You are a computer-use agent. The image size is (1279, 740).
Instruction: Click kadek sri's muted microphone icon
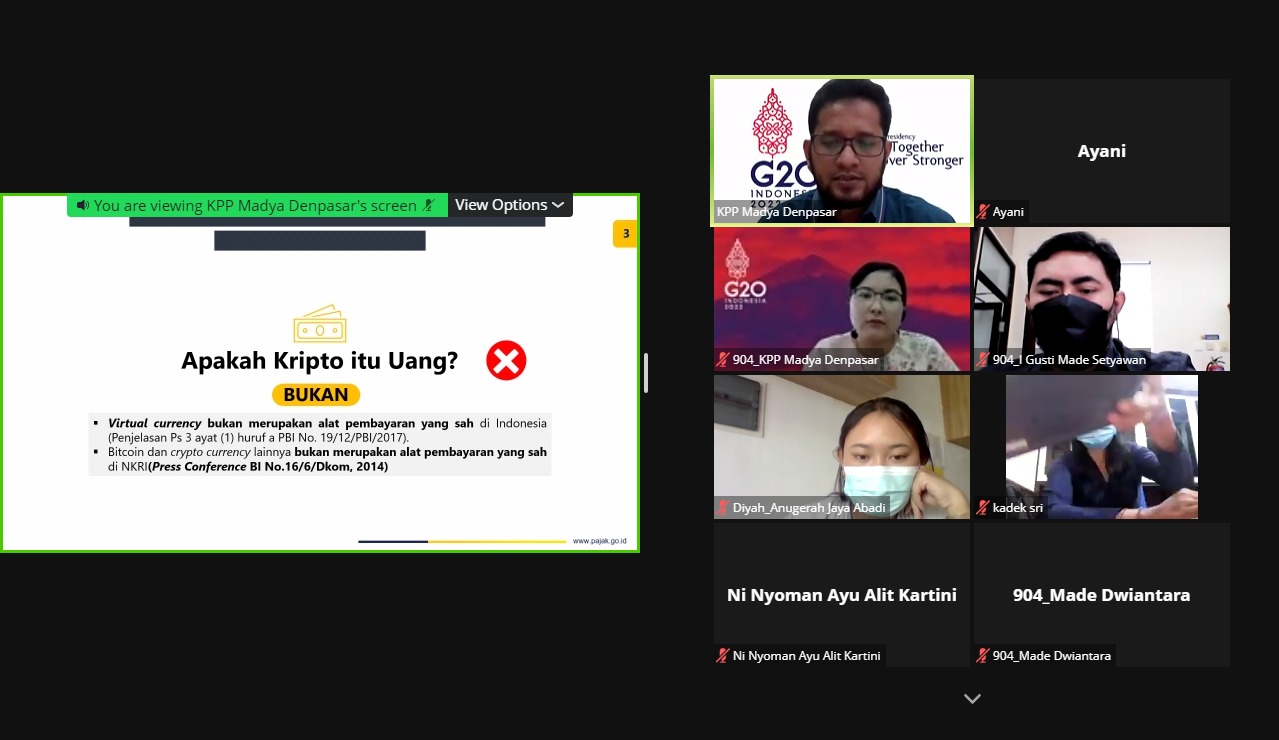[x=983, y=508]
